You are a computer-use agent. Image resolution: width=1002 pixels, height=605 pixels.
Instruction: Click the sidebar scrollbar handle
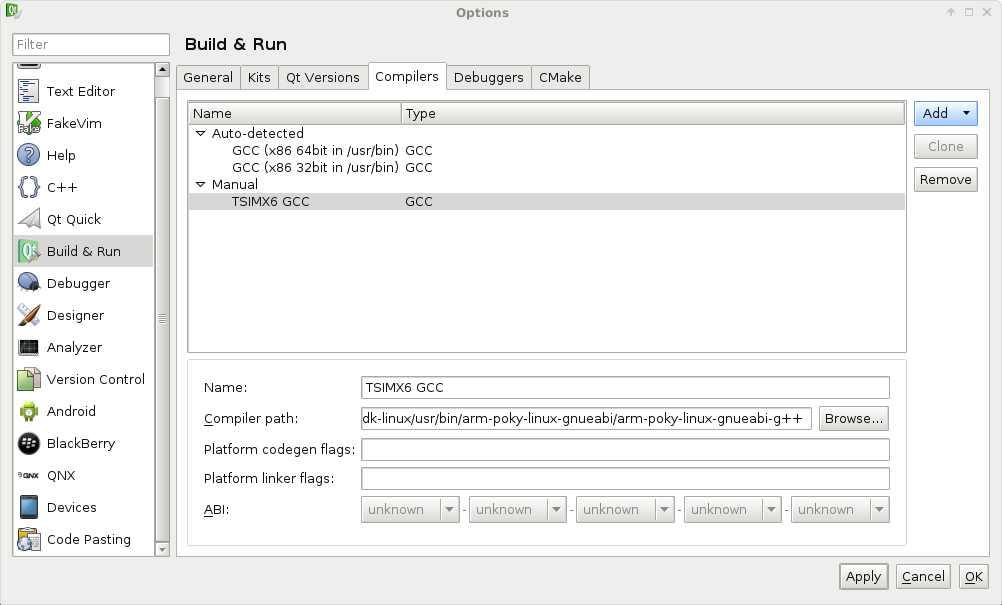(x=162, y=319)
